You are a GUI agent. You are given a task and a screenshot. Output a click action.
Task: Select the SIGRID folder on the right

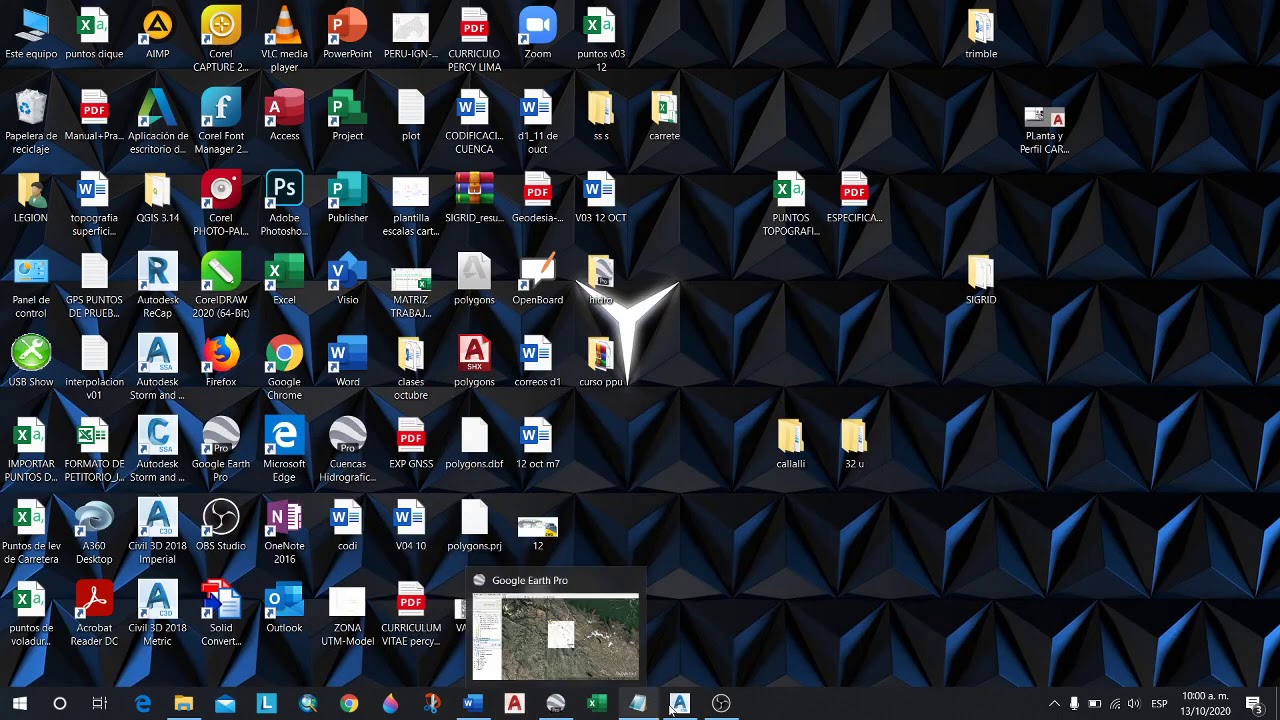click(981, 281)
